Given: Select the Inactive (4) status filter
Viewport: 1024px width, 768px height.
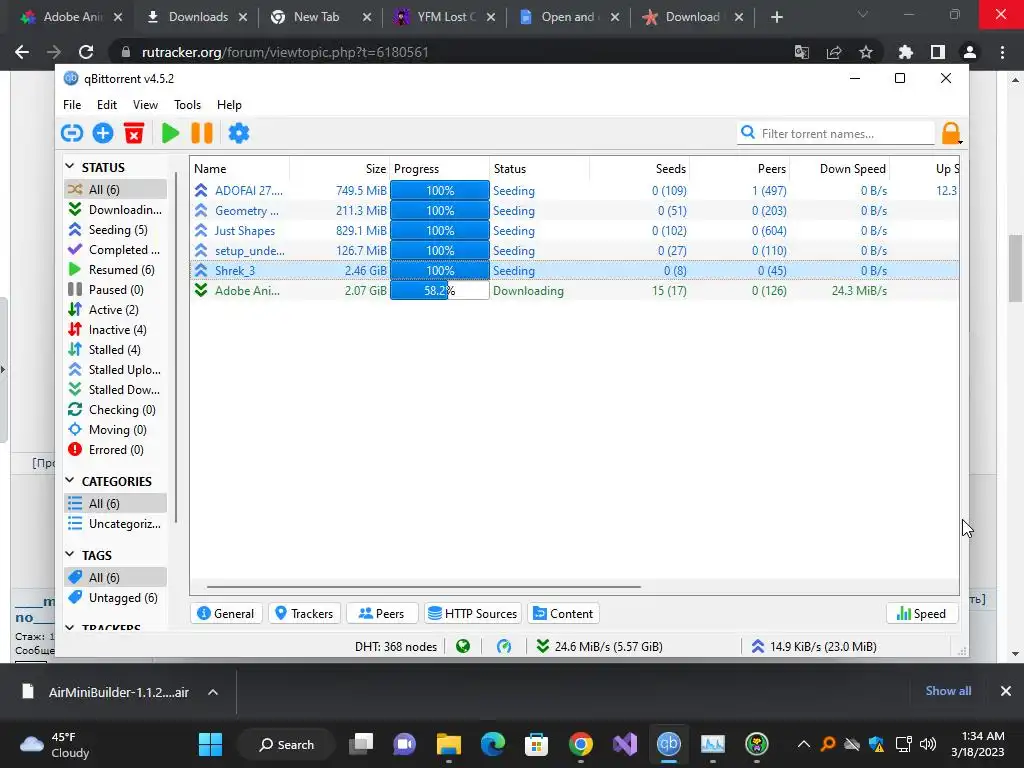Looking at the screenshot, I should click(x=115, y=330).
